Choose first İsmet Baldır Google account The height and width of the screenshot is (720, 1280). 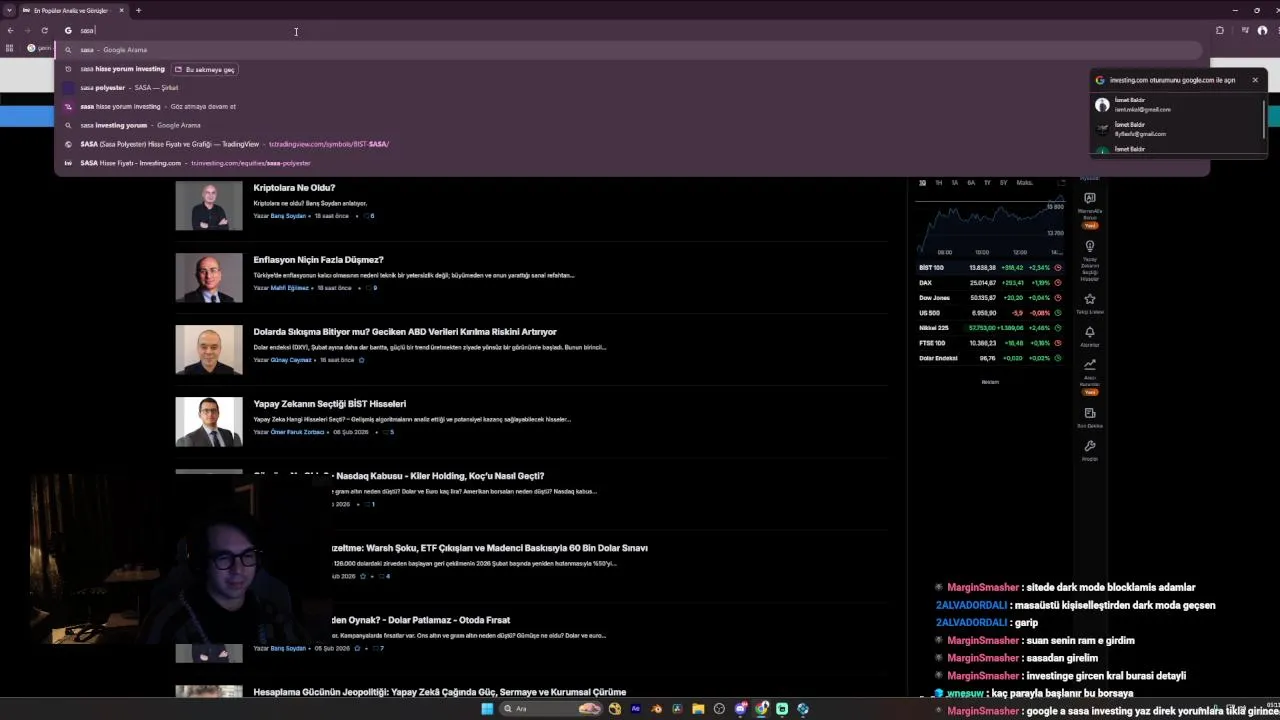[1178, 105]
